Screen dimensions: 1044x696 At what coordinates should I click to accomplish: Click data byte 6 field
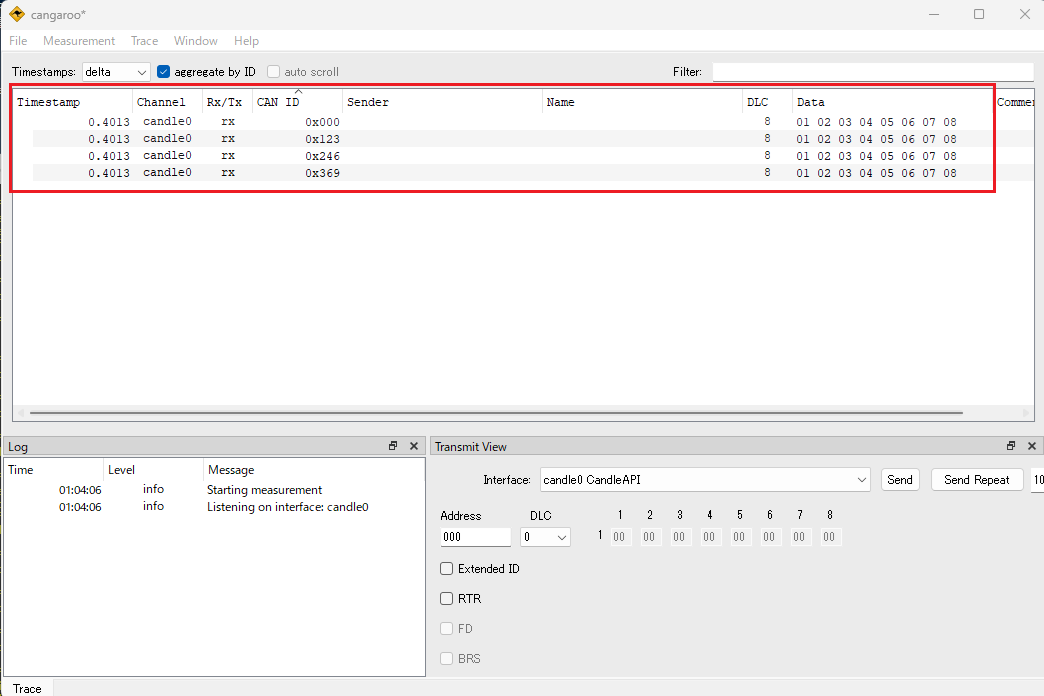(x=770, y=537)
